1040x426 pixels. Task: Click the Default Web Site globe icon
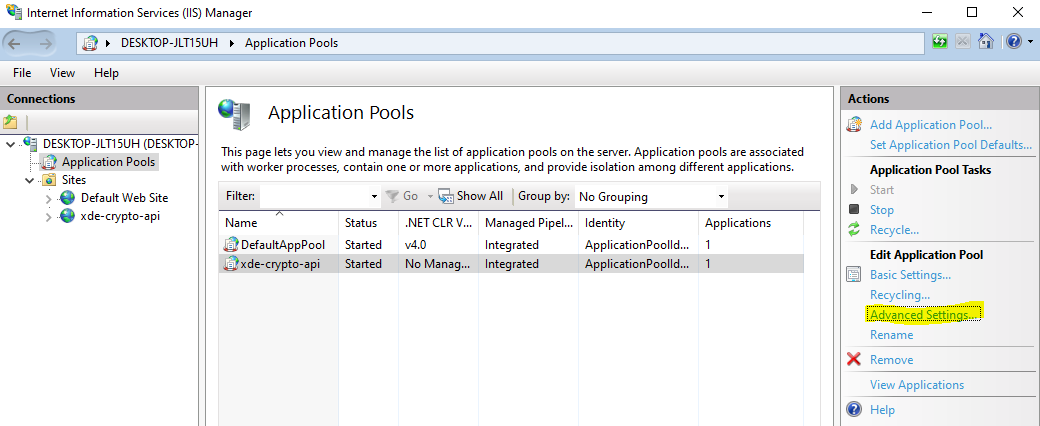[x=67, y=198]
